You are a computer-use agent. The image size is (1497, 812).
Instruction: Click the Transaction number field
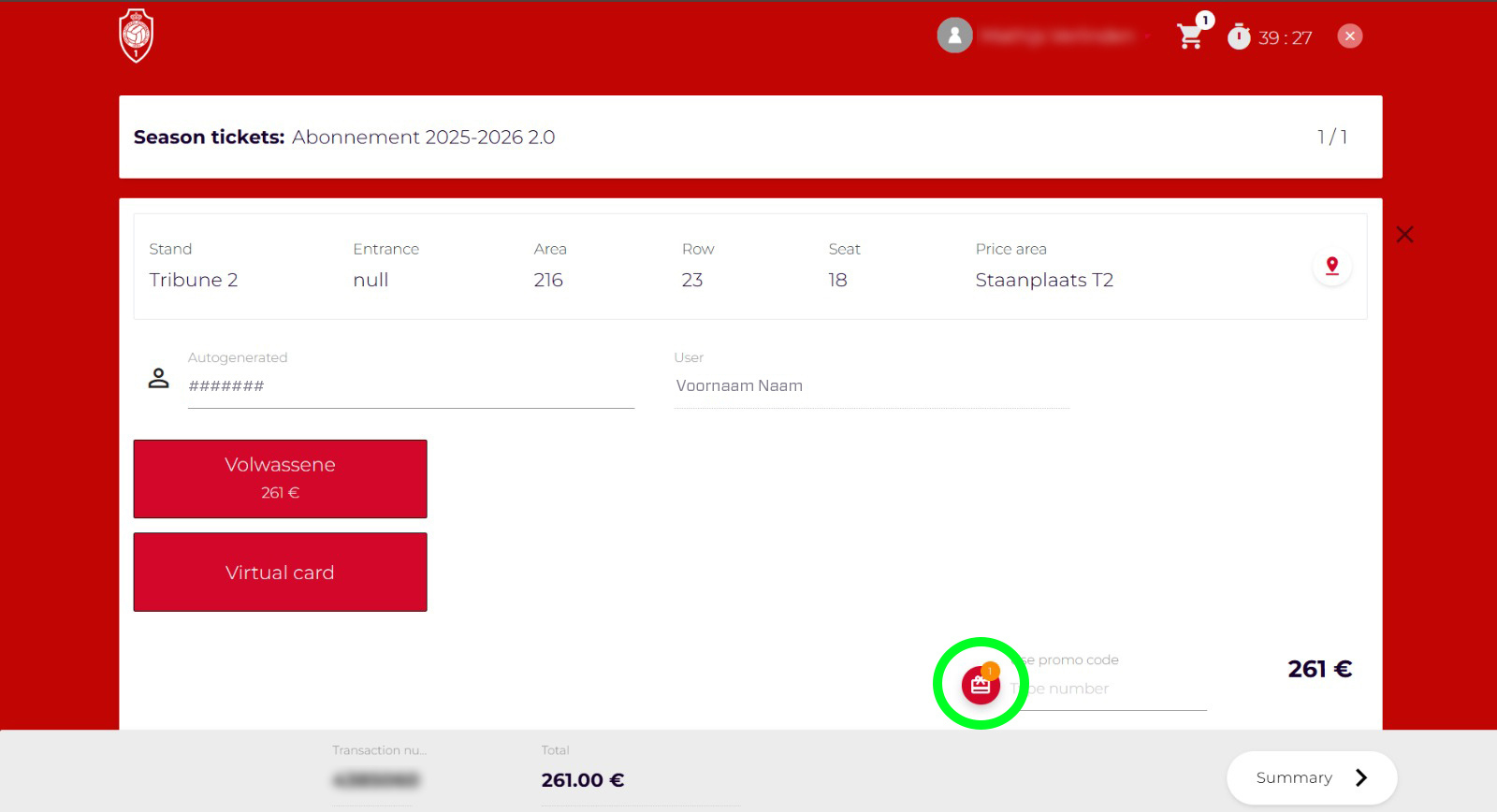pos(376,779)
